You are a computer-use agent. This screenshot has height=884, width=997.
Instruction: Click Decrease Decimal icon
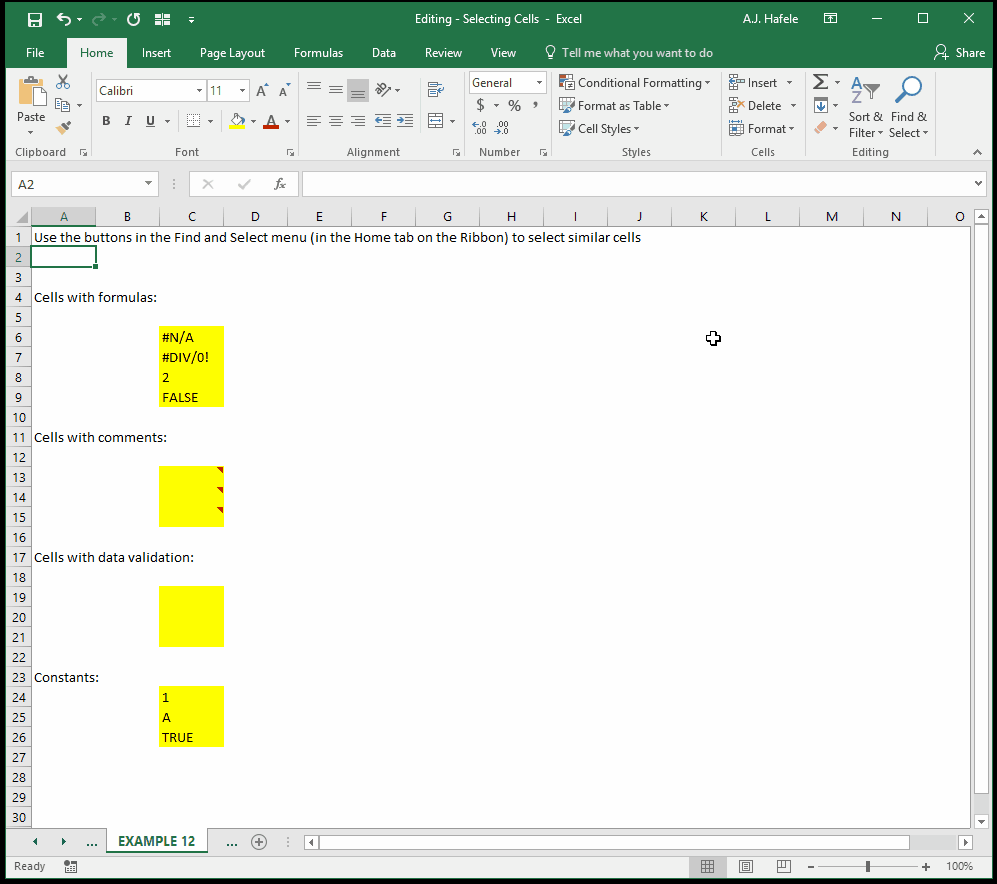[502, 128]
